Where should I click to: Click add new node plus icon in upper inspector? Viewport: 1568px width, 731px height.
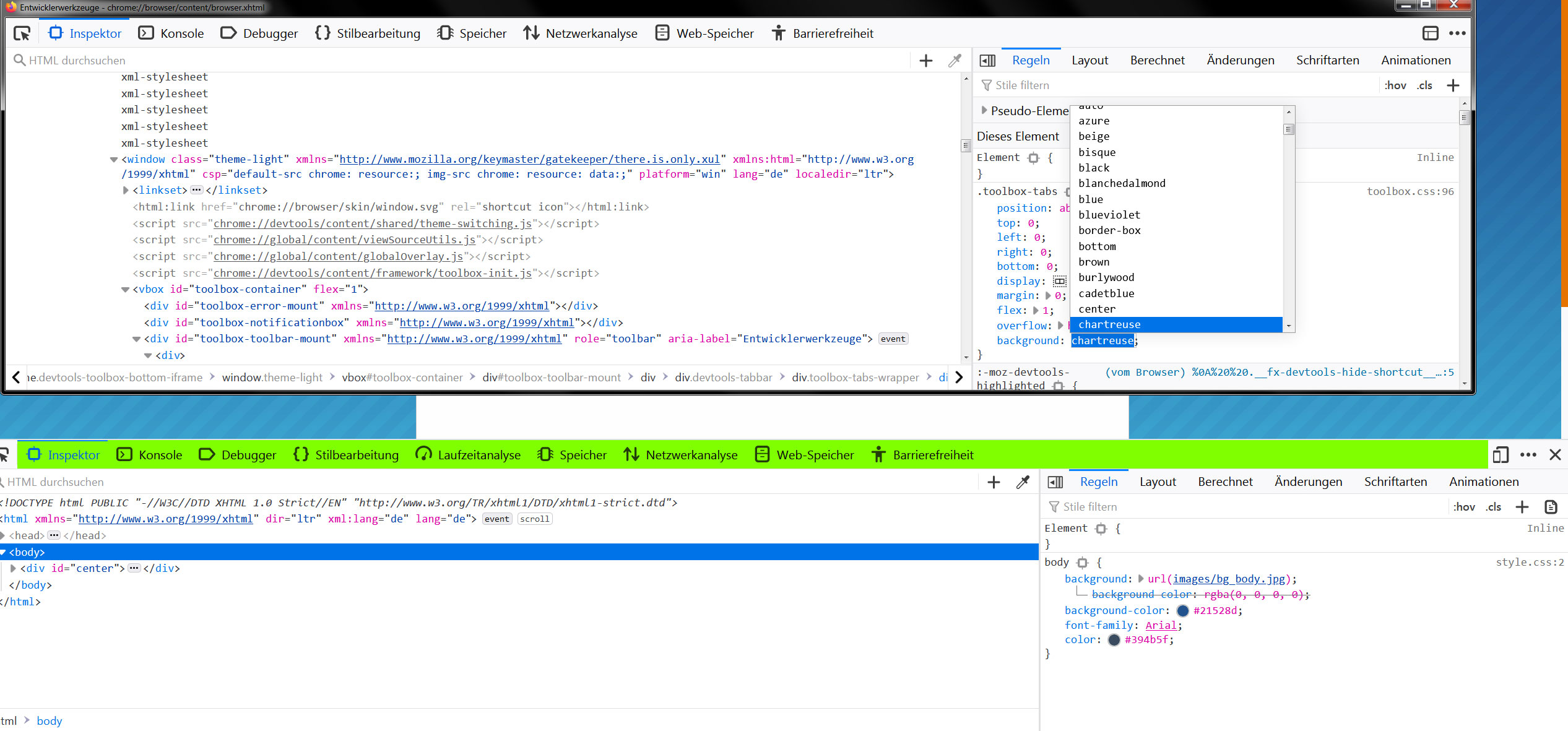coord(925,61)
